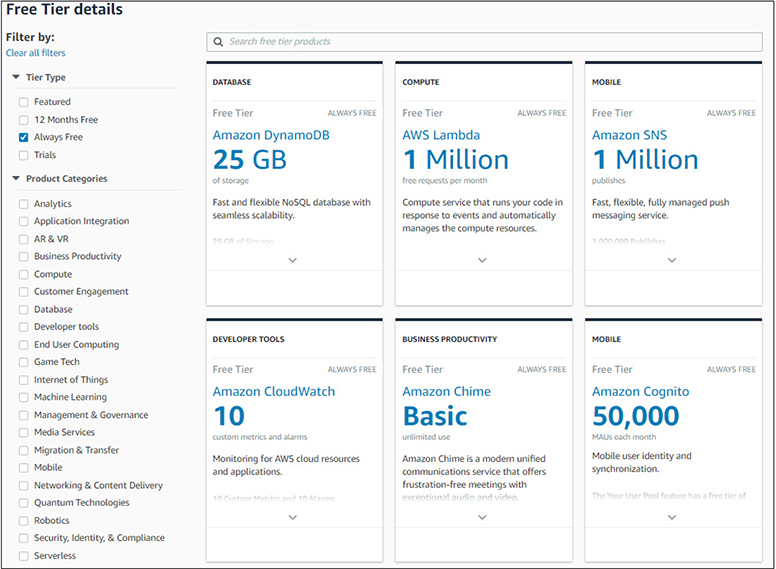This screenshot has width=776, height=569.
Task: Expand the Amazon SNS card chevron
Action: coord(671,260)
